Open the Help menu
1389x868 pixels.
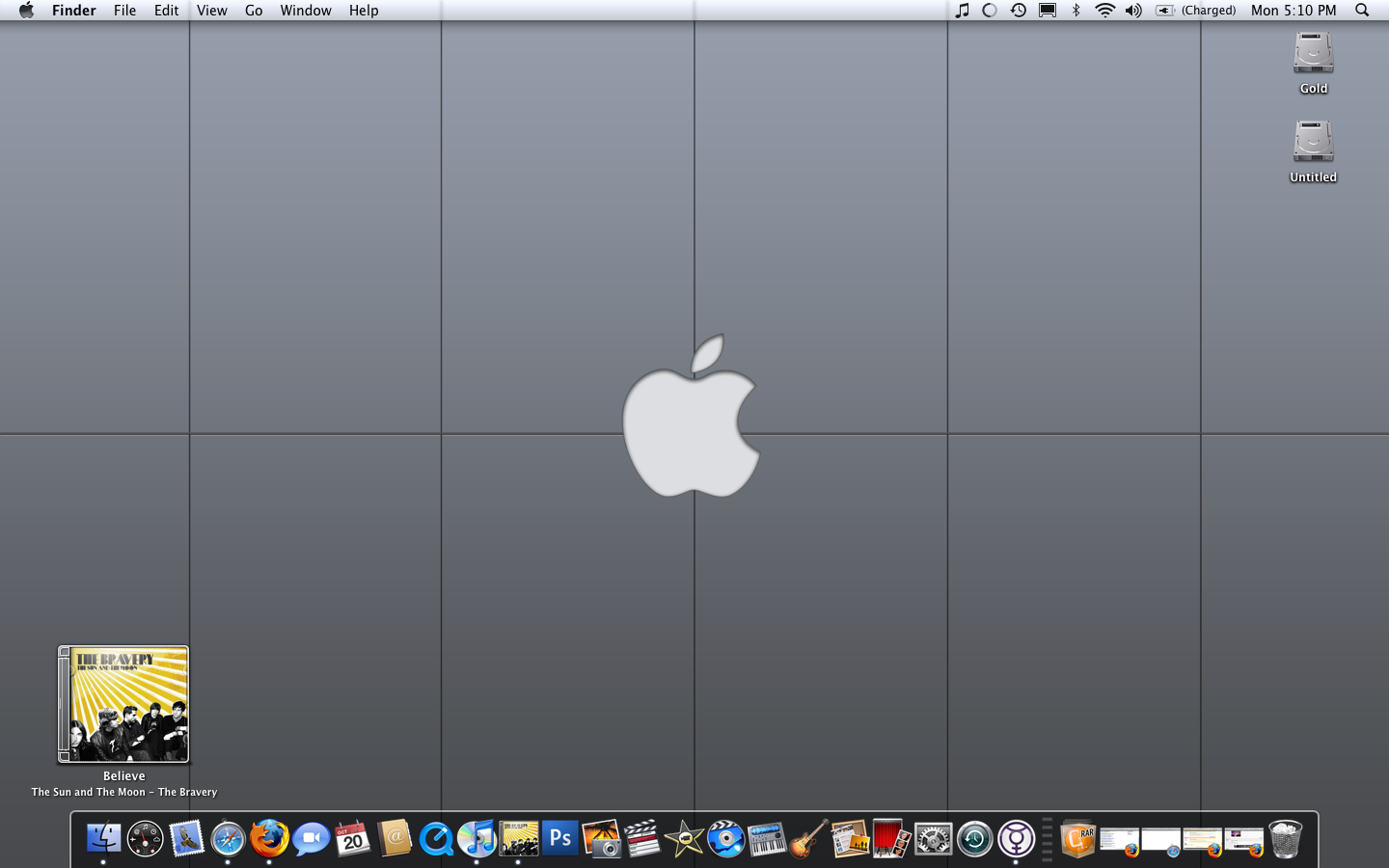pos(364,11)
